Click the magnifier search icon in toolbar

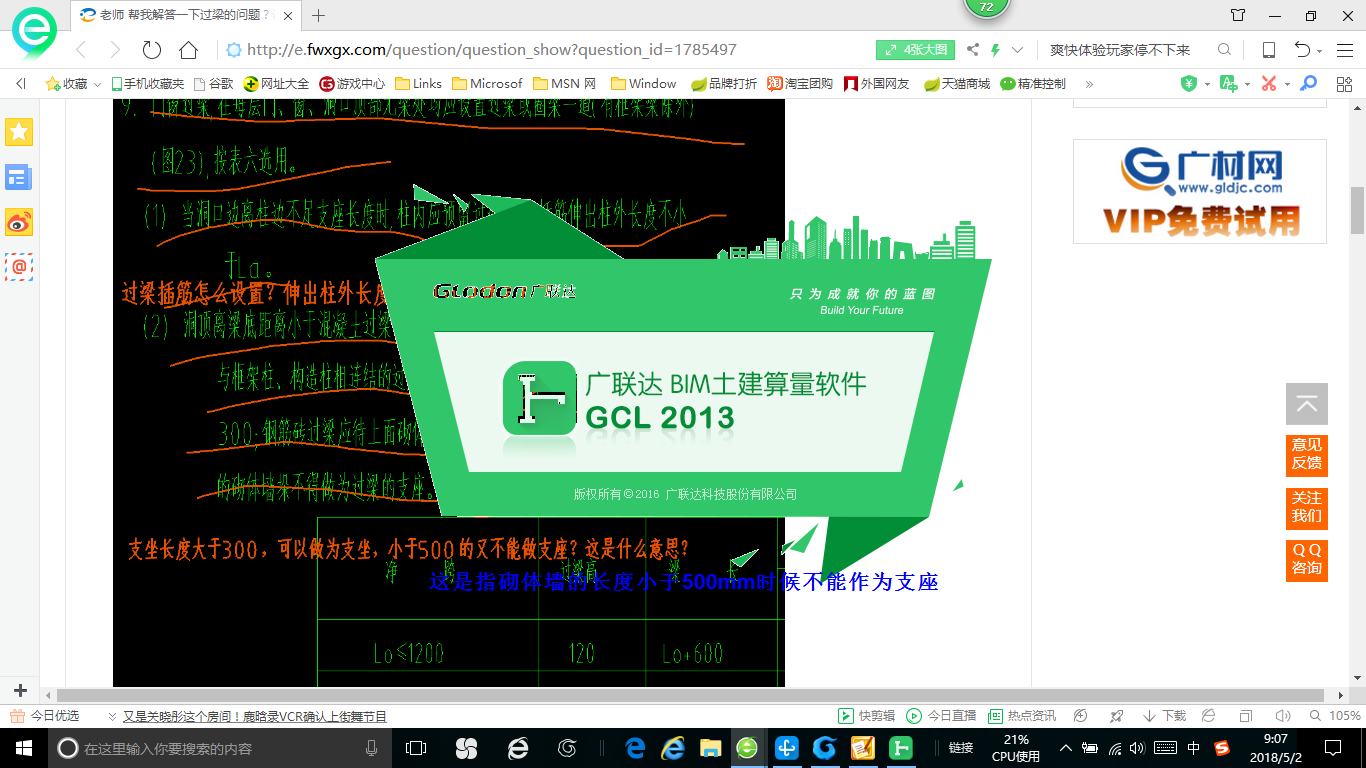point(1224,50)
